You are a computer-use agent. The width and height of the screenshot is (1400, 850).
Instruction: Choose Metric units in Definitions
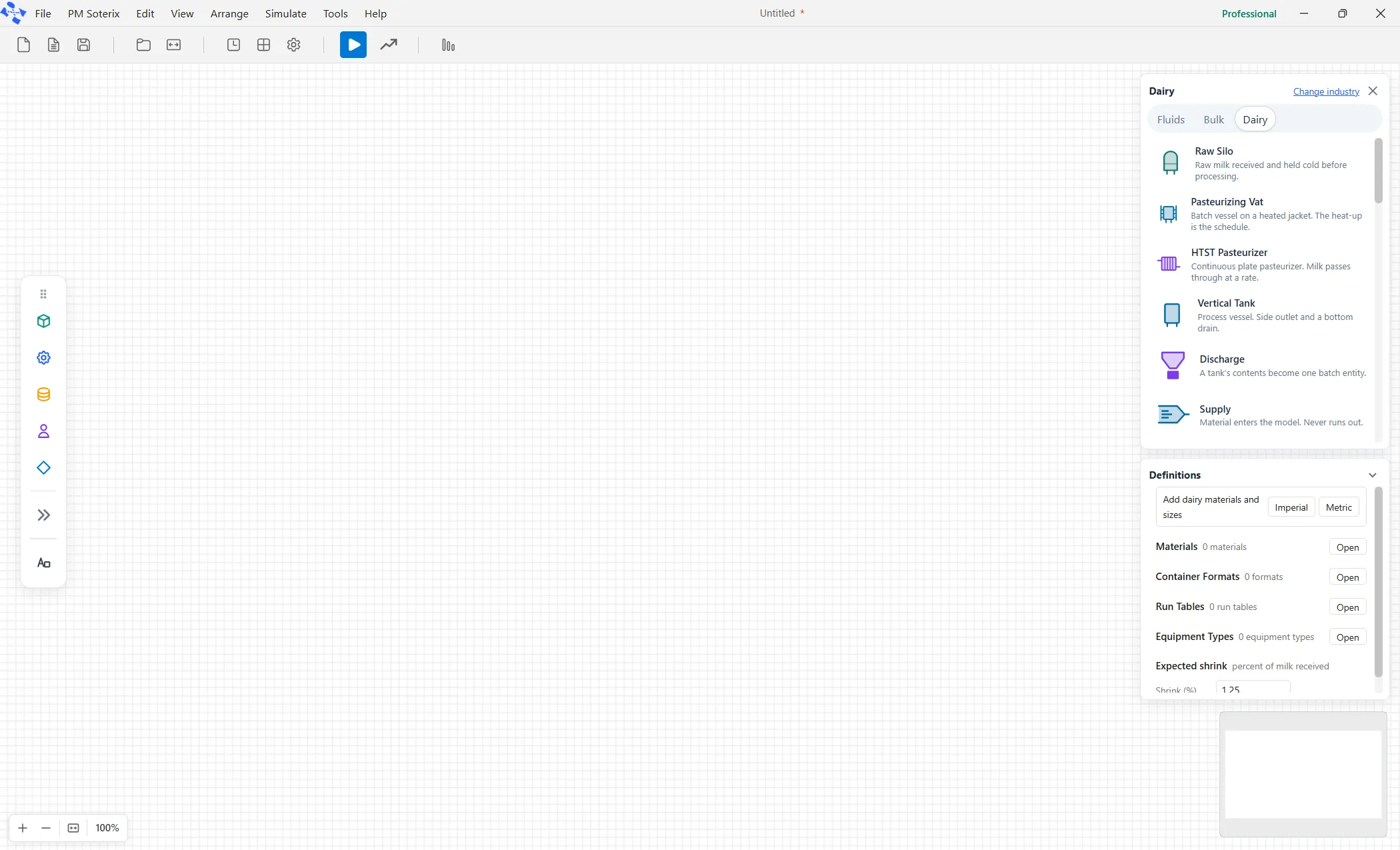1339,507
